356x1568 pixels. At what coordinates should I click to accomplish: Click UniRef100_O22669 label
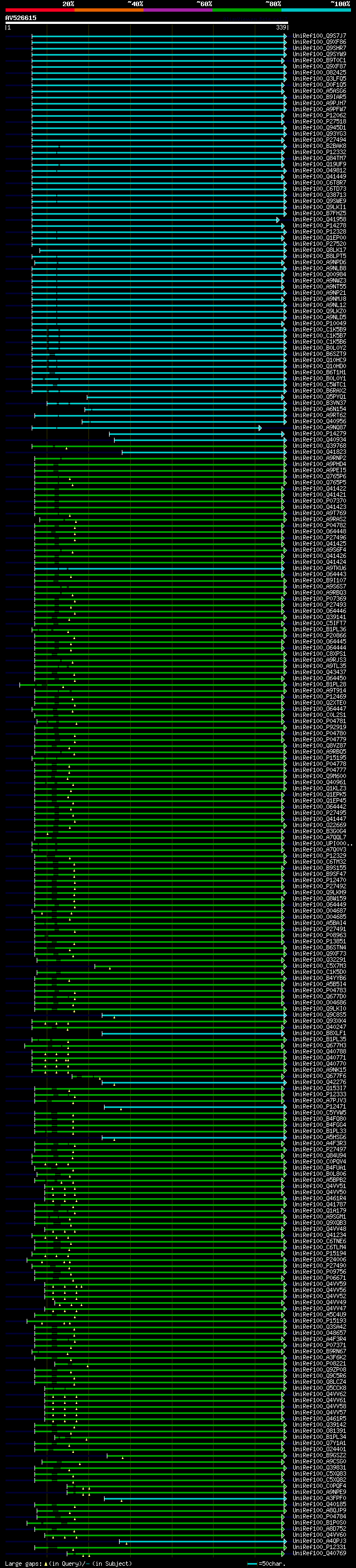pos(319,825)
